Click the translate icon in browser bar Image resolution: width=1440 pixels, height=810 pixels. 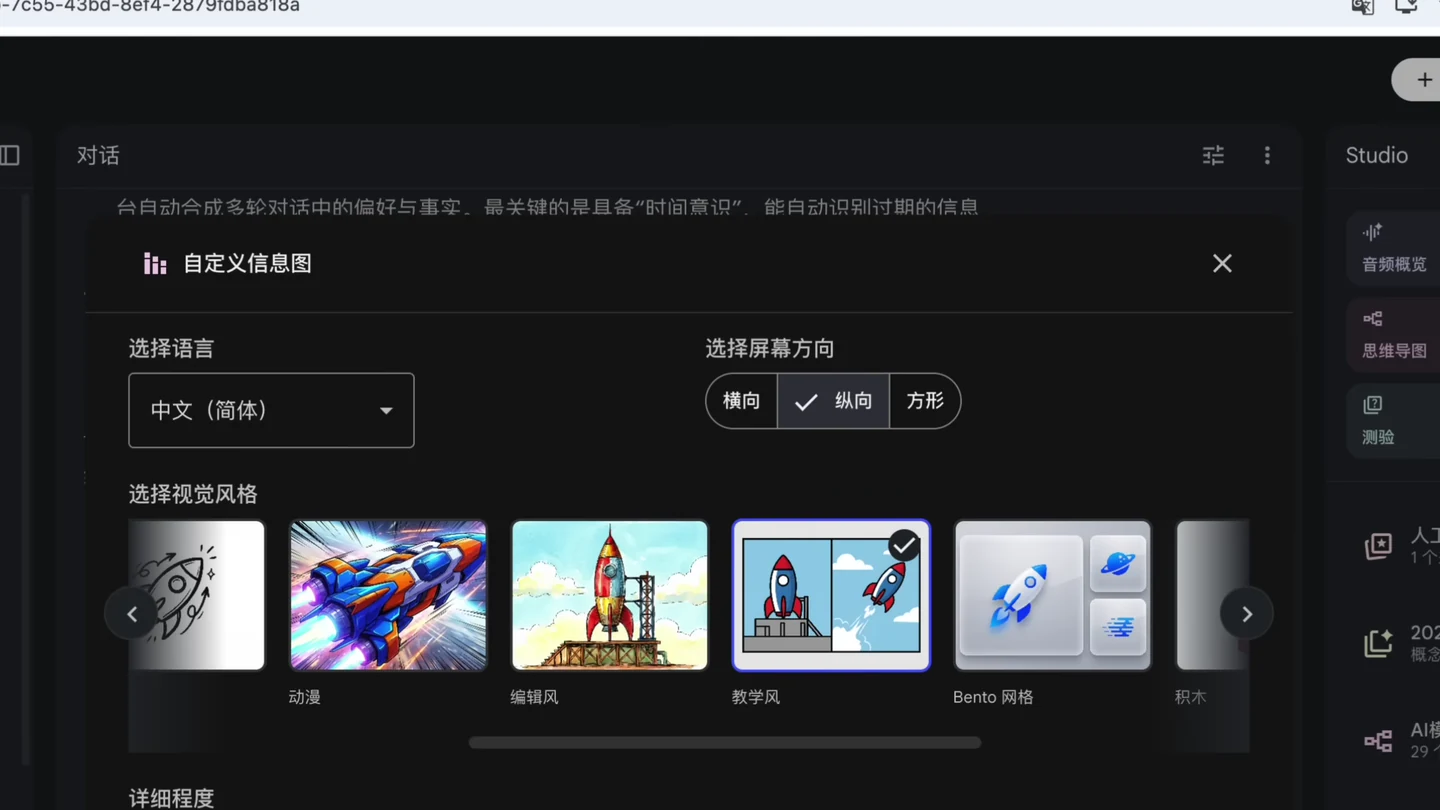[x=1362, y=7]
